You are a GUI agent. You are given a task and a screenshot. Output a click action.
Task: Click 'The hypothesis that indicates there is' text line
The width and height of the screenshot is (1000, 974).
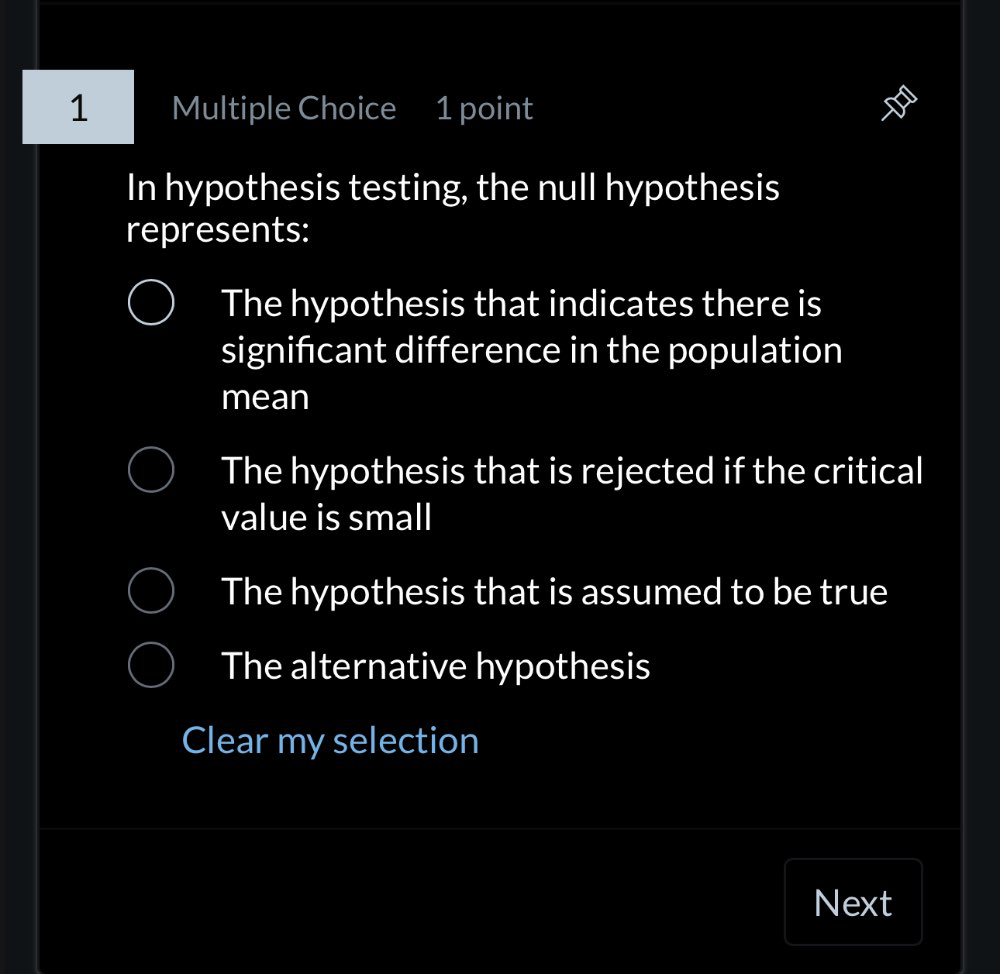[521, 303]
